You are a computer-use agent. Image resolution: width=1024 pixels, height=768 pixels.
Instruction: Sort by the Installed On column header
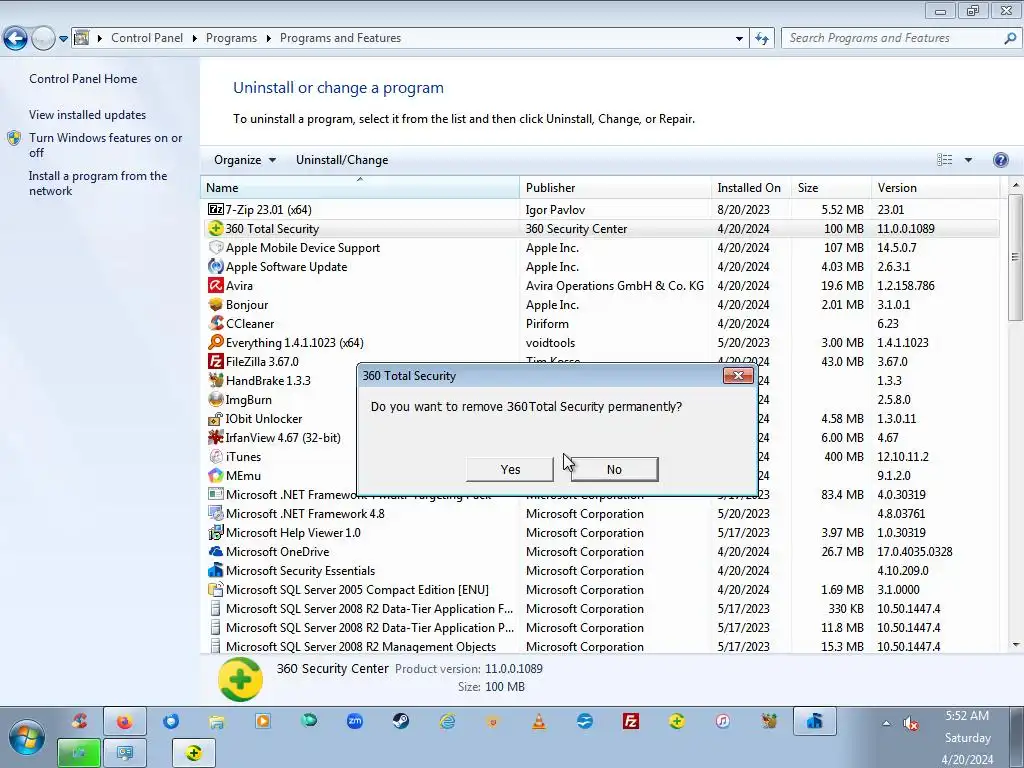(751, 187)
